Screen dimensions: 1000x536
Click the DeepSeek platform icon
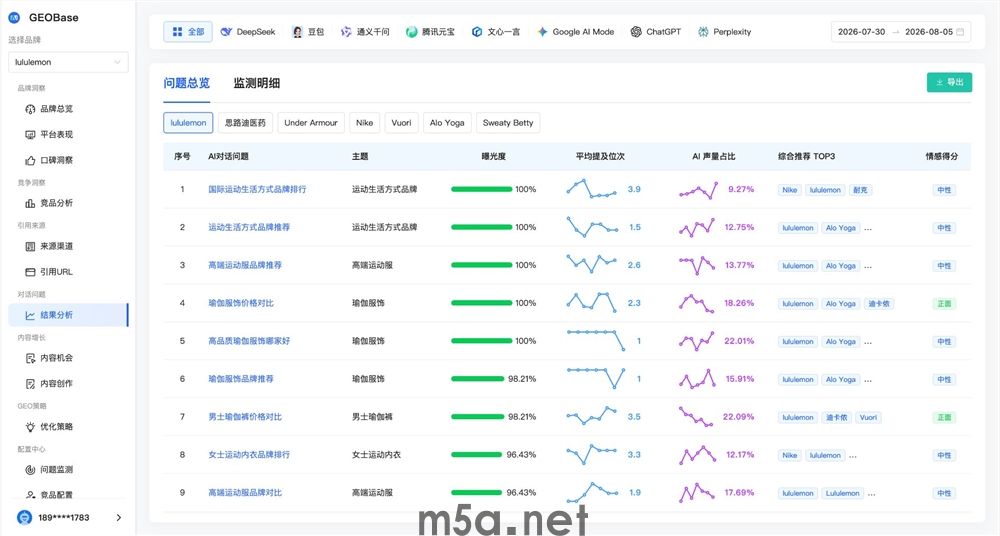point(226,32)
